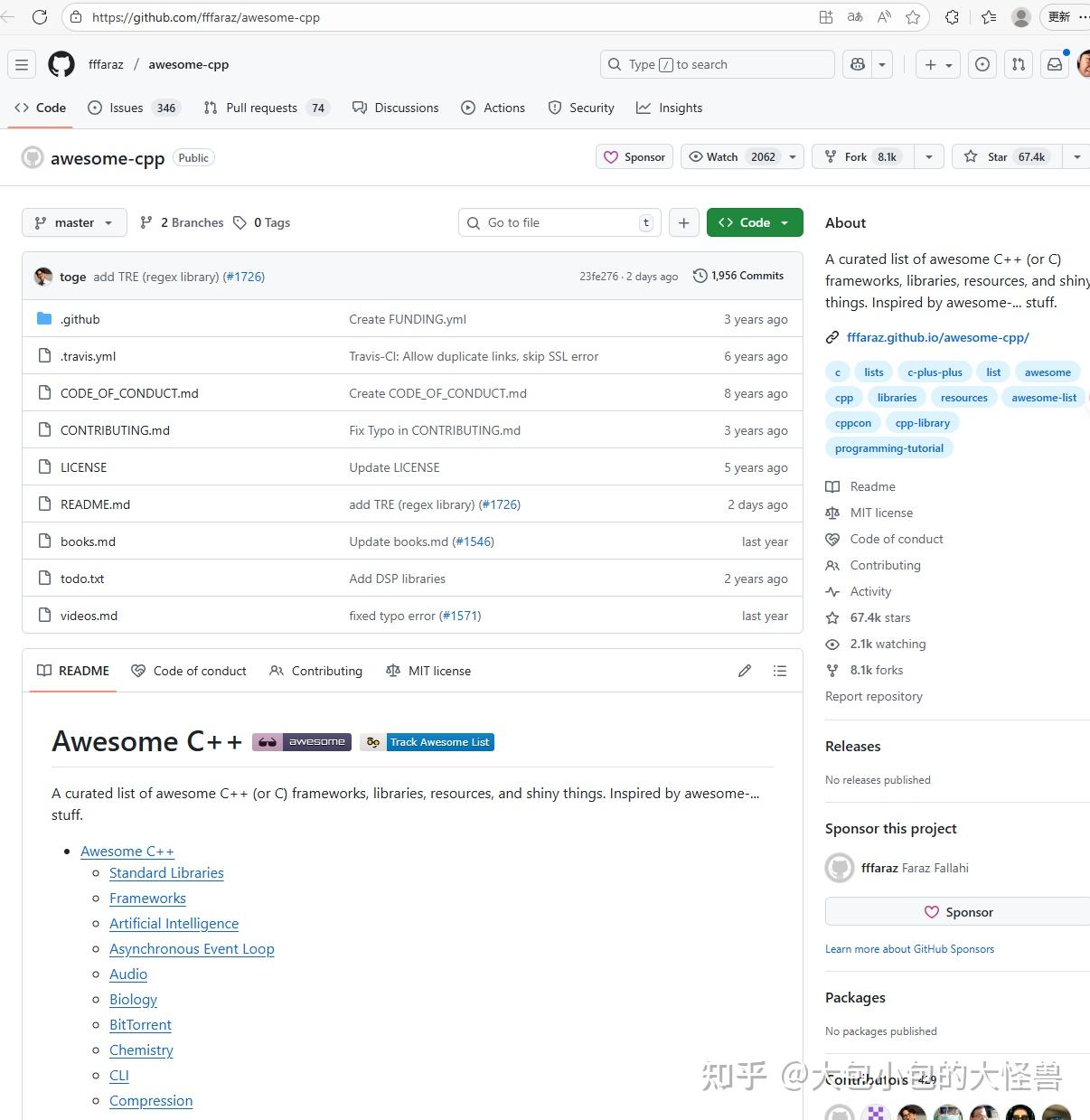1090x1120 pixels.
Task: Open the Contributing tab in README
Action: click(x=316, y=671)
